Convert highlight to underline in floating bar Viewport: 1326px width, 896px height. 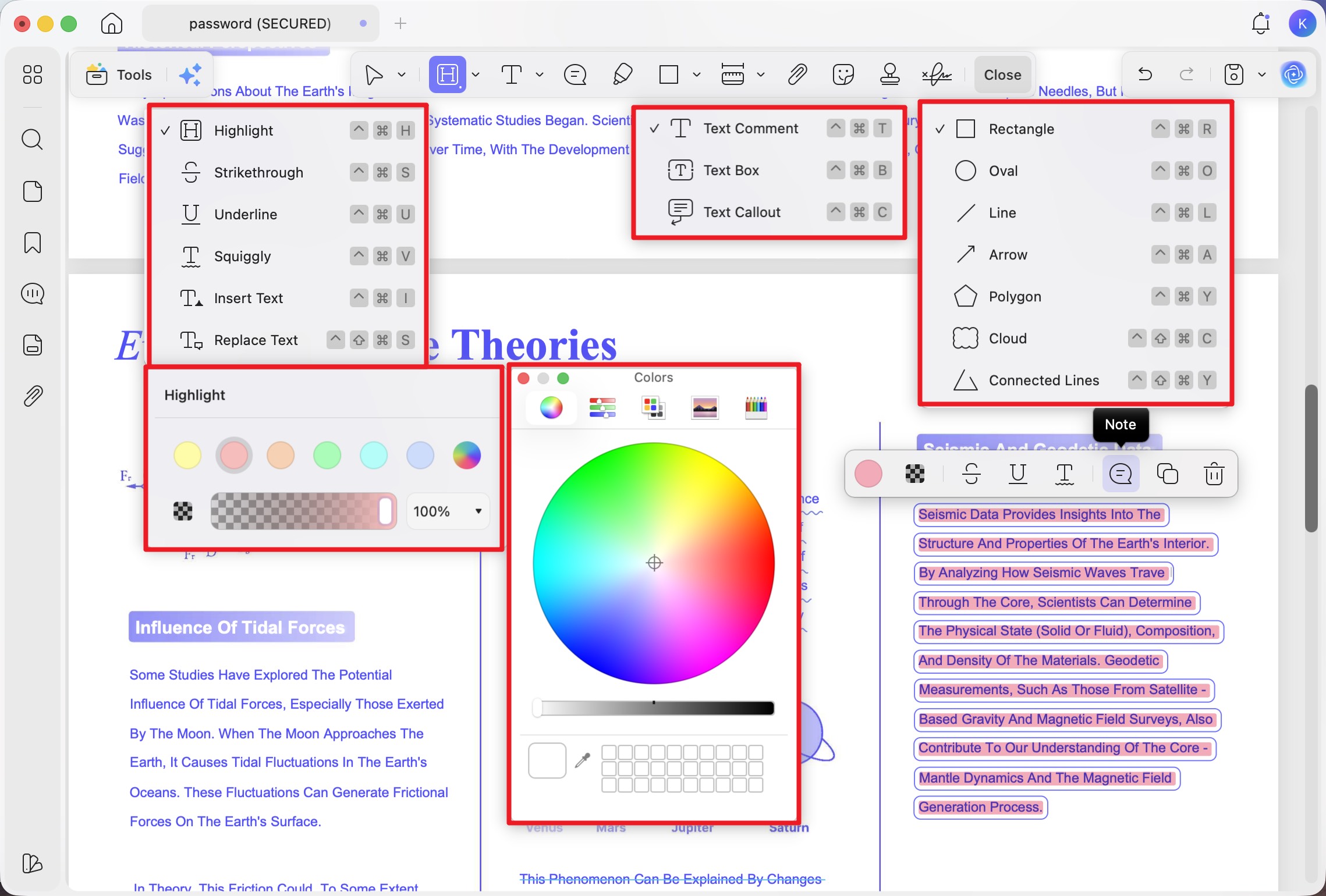(1018, 474)
